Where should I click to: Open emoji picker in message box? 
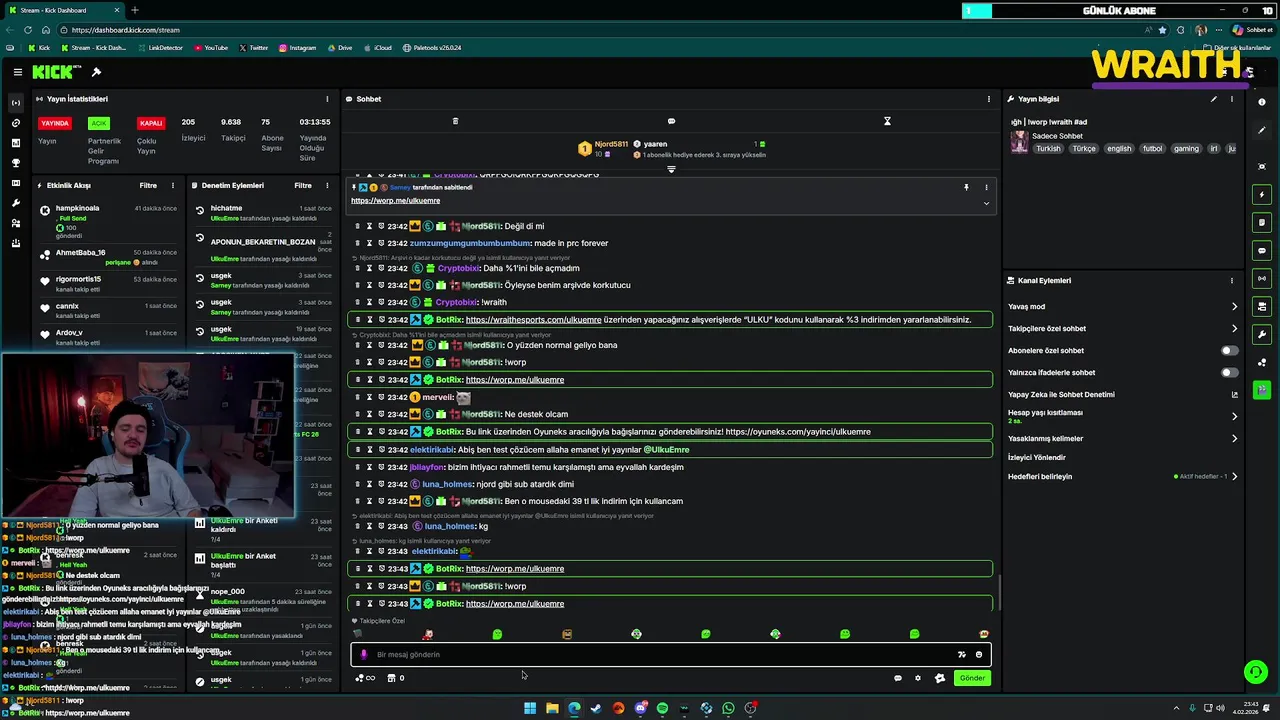coord(979,654)
